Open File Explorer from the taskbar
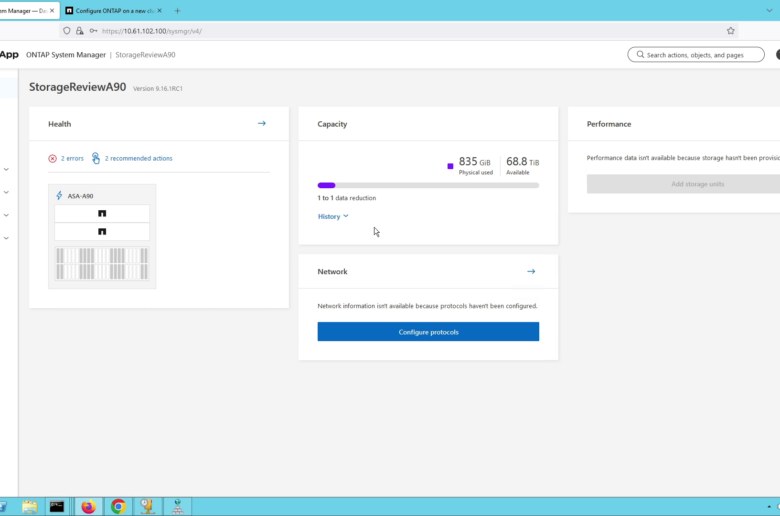The height and width of the screenshot is (516, 780). [30, 507]
